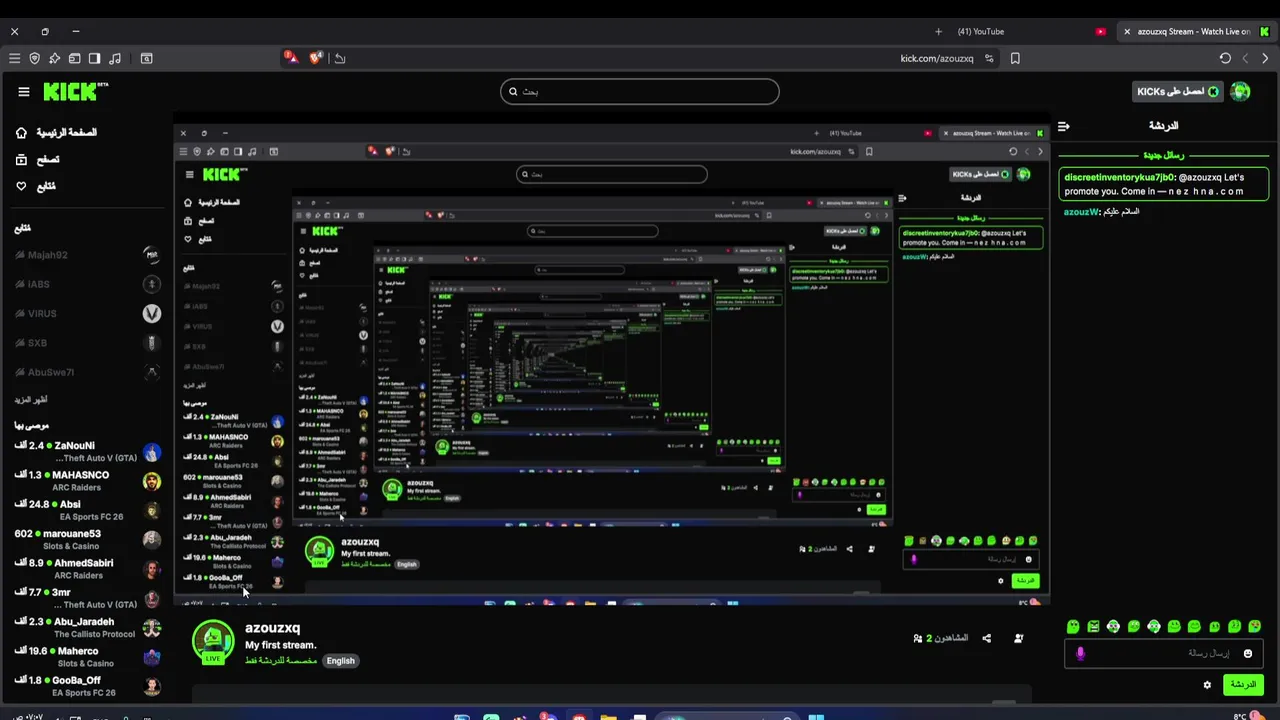Select followed channel SXB

[88, 343]
